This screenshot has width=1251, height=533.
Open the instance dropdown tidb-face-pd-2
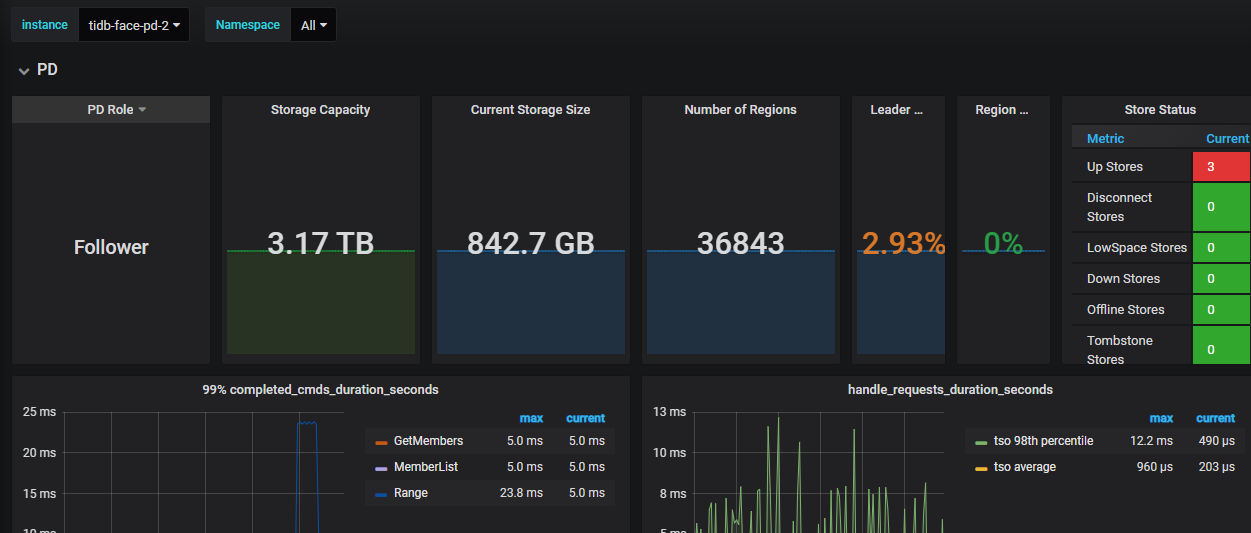pos(133,26)
